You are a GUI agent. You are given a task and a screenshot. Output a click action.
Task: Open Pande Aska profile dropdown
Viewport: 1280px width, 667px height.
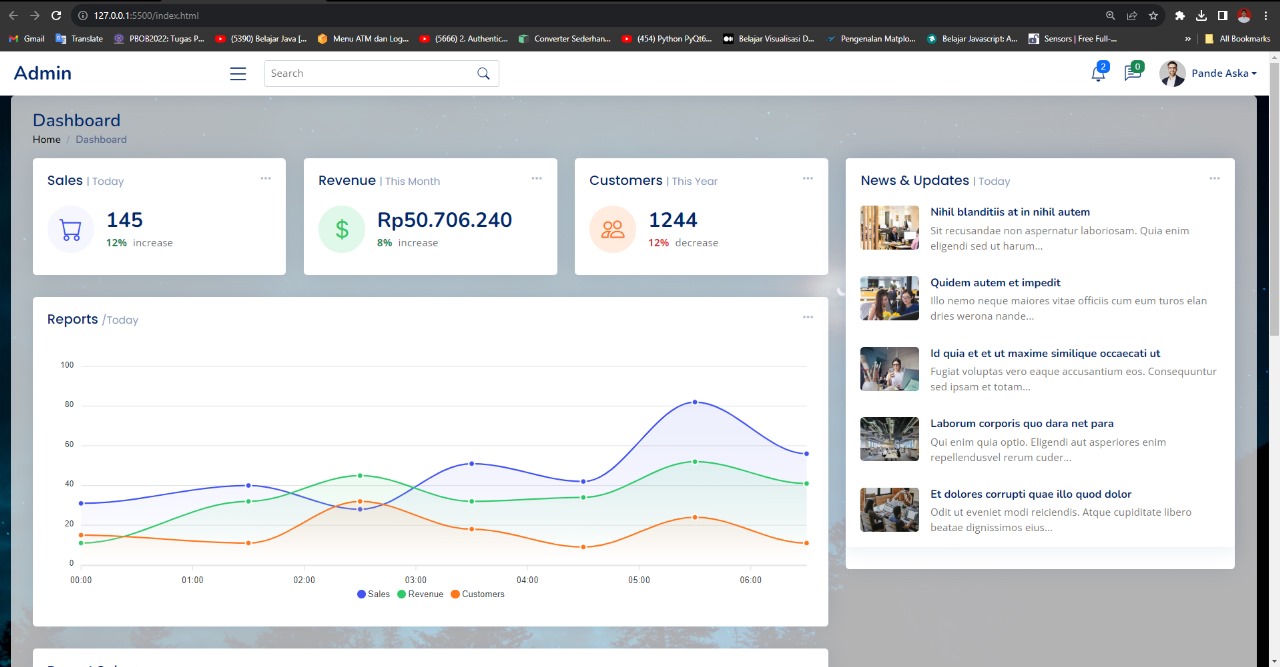tap(1223, 73)
